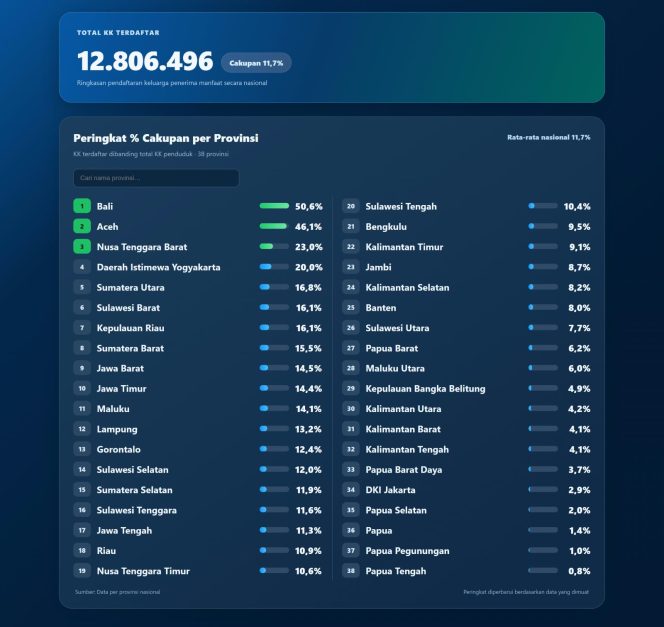Click rank 20 badge for Sulawesi Tengah

tap(351, 206)
